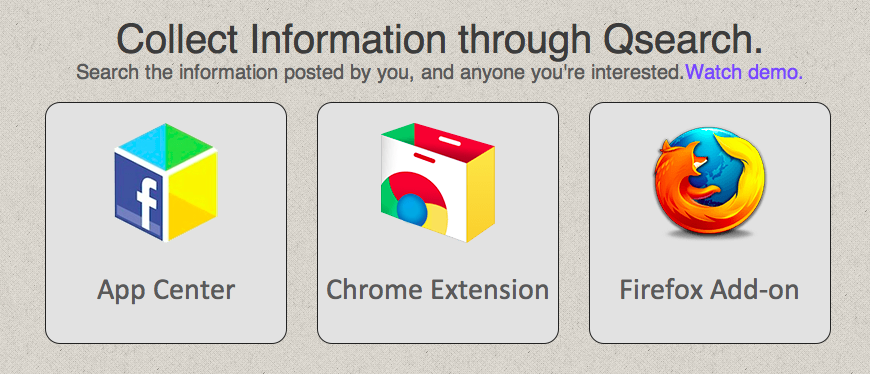Viewport: 870px width, 374px height.
Task: Click the 'Search the information posted by you' subtitle
Action: (x=380, y=72)
